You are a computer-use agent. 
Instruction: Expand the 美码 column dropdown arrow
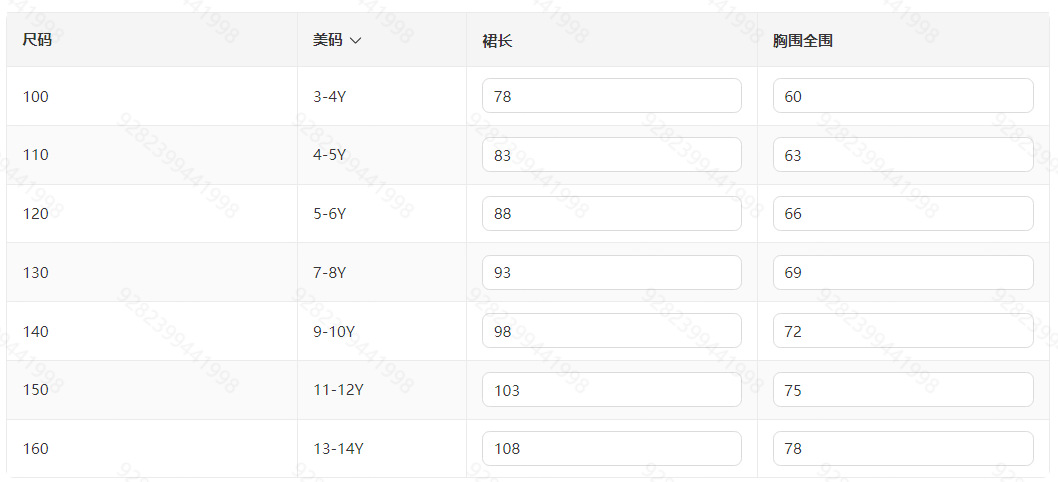(x=355, y=41)
